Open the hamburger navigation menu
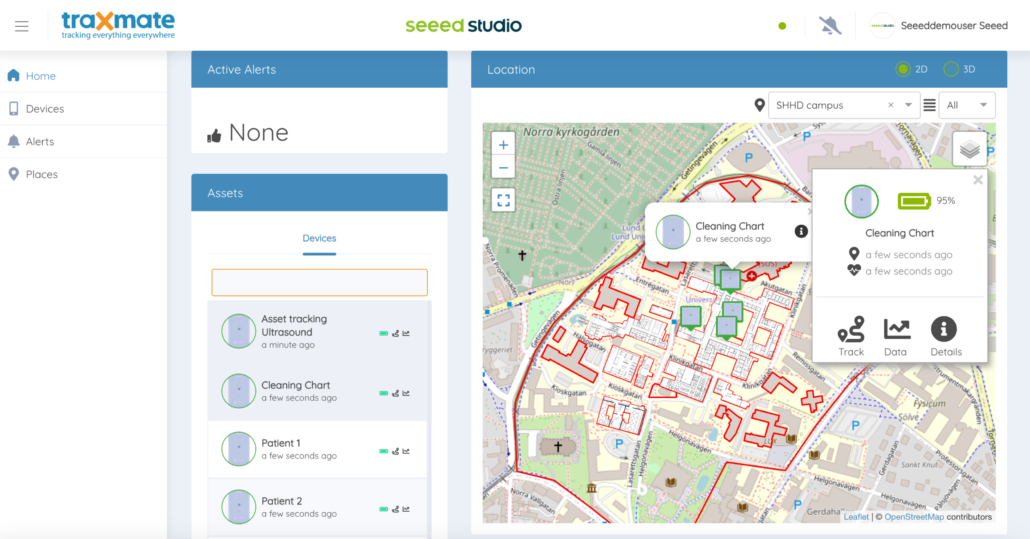The image size is (1030, 539). coord(22,26)
